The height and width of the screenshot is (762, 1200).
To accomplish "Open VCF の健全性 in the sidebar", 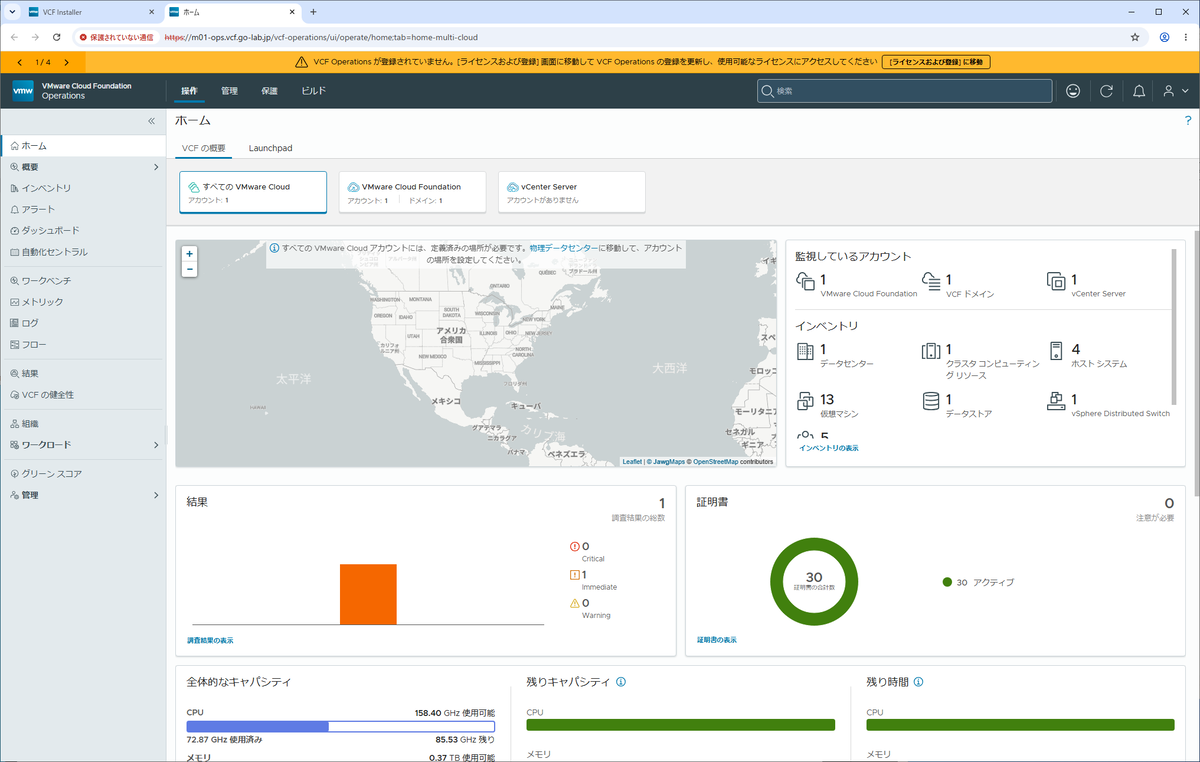I will pyautogui.click(x=47, y=395).
